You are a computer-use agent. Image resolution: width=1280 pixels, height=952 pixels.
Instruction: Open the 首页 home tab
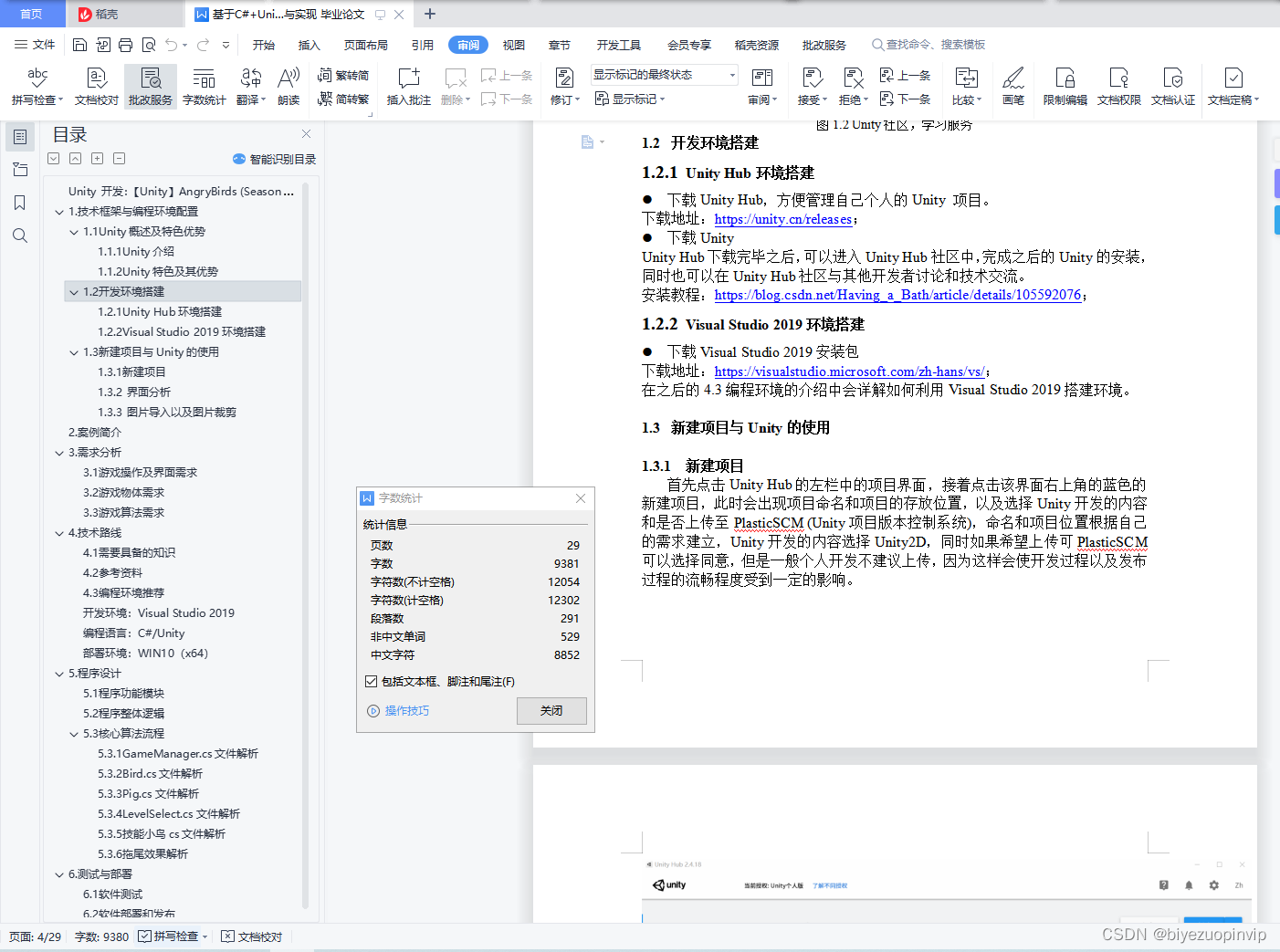[x=32, y=14]
